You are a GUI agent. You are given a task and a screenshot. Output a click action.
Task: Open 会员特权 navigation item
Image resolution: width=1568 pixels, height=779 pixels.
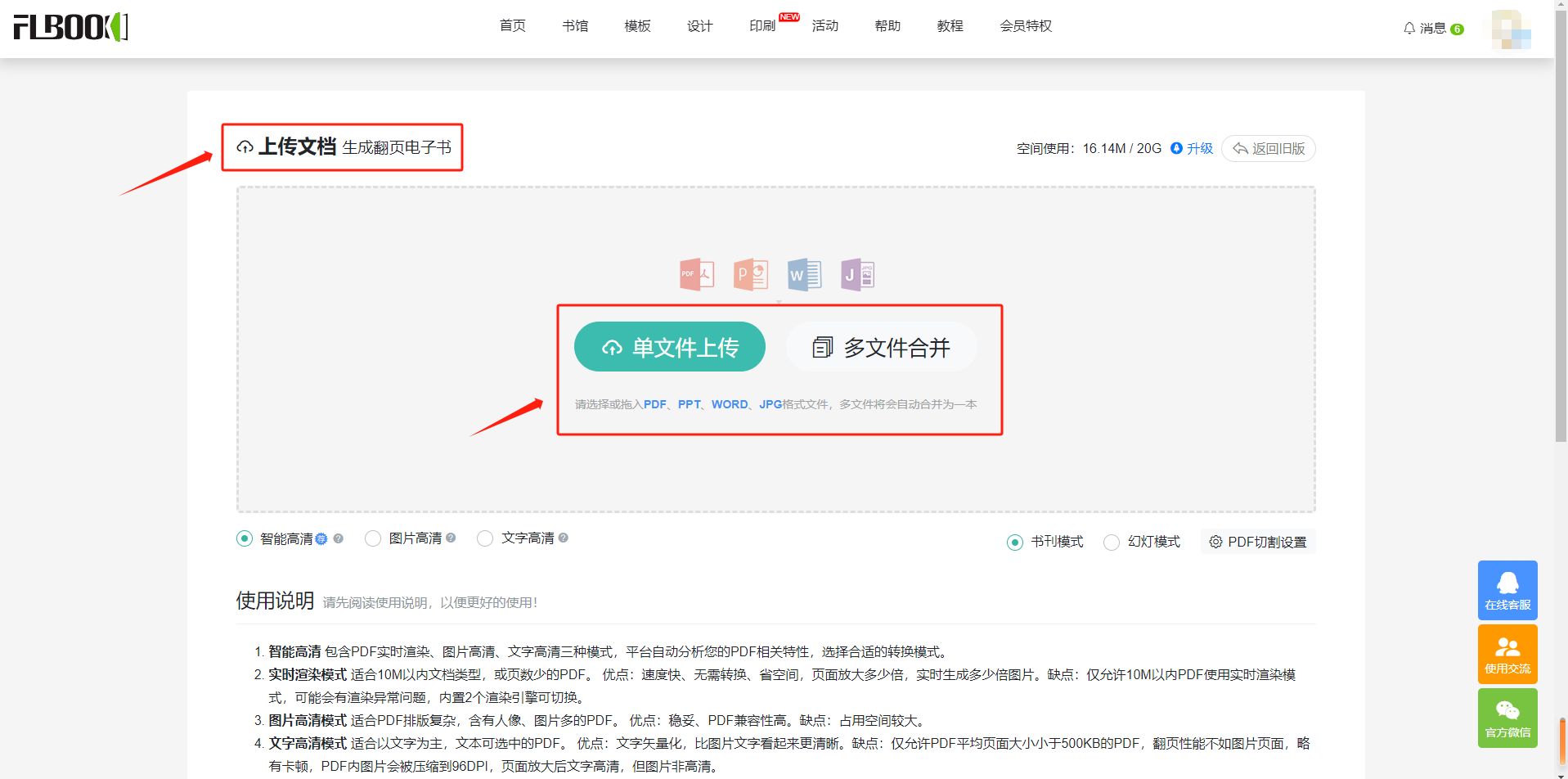click(1026, 26)
